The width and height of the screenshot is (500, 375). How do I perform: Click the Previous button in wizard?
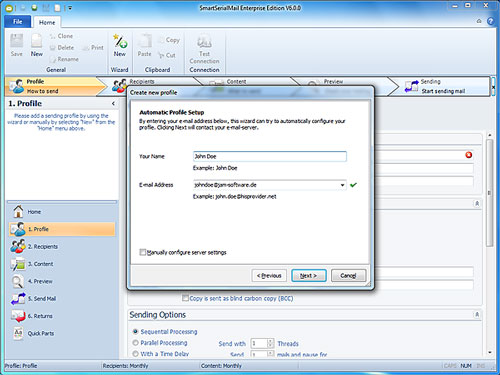tap(269, 276)
